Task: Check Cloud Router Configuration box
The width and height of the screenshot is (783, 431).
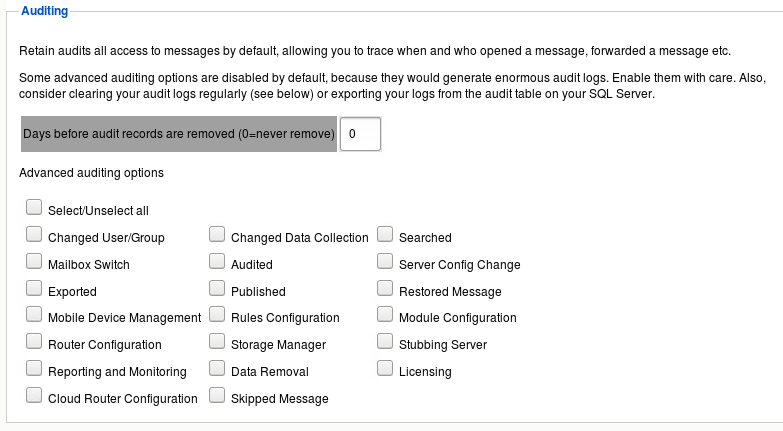Action: pos(34,396)
